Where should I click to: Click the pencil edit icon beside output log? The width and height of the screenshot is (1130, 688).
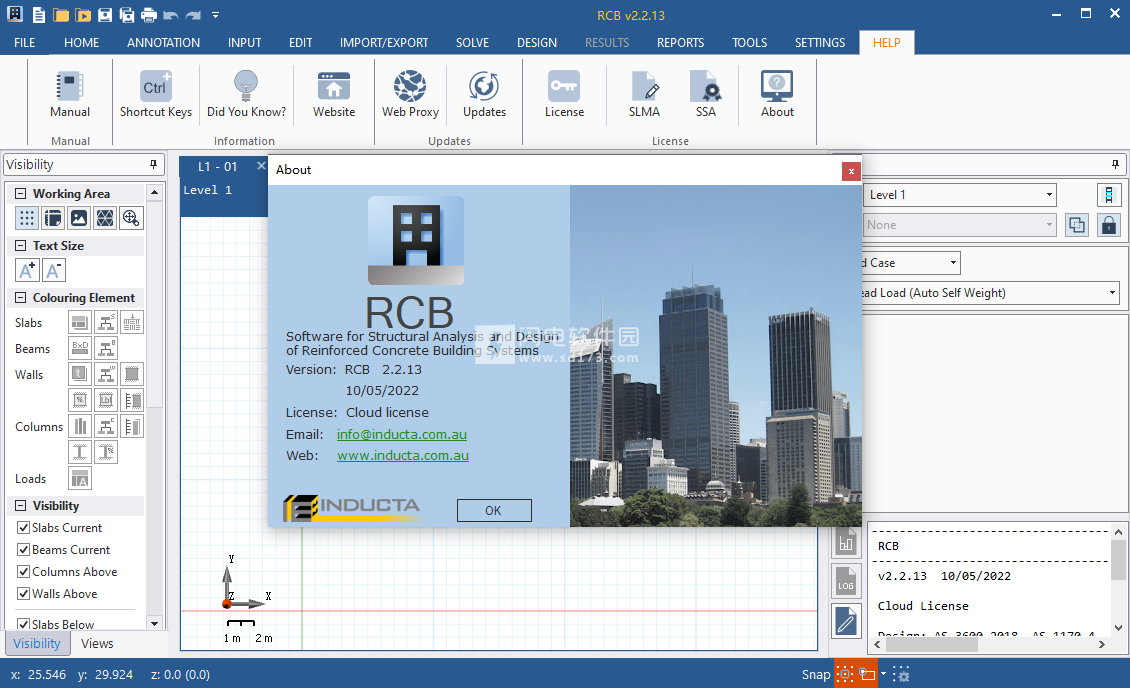point(846,621)
